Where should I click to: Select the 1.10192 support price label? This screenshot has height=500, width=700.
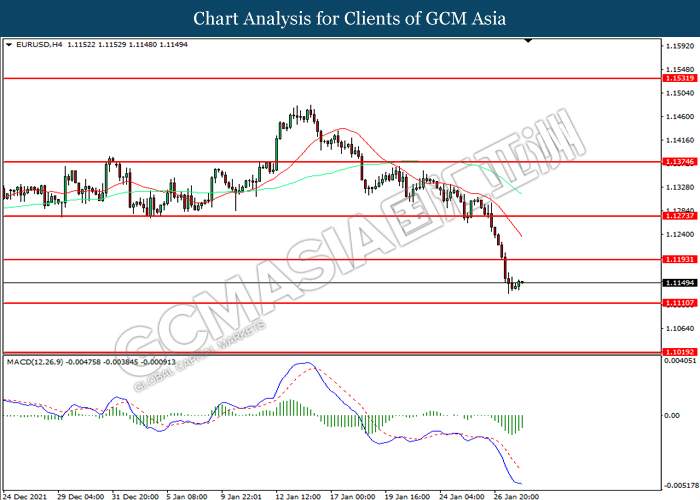[x=680, y=352]
